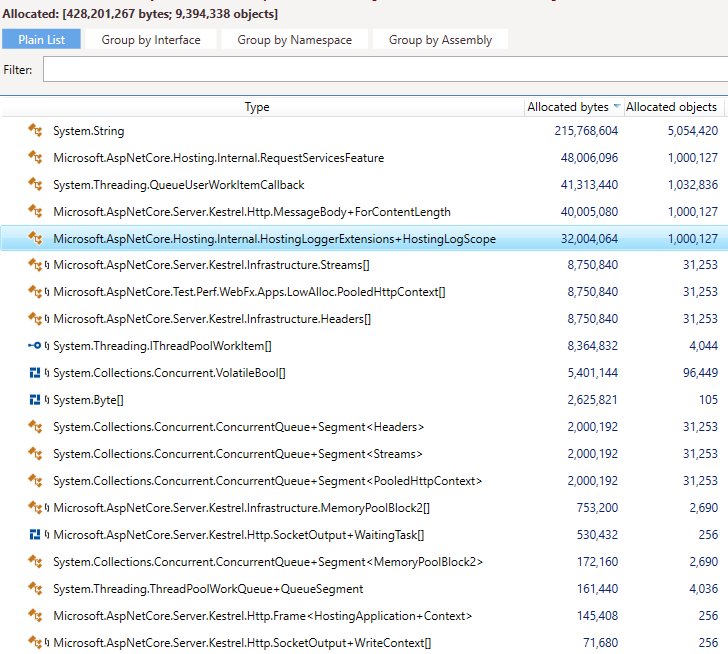The height and width of the screenshot is (654, 728).
Task: Click the 48,006,096 allocated bytes value
Action: tap(589, 157)
